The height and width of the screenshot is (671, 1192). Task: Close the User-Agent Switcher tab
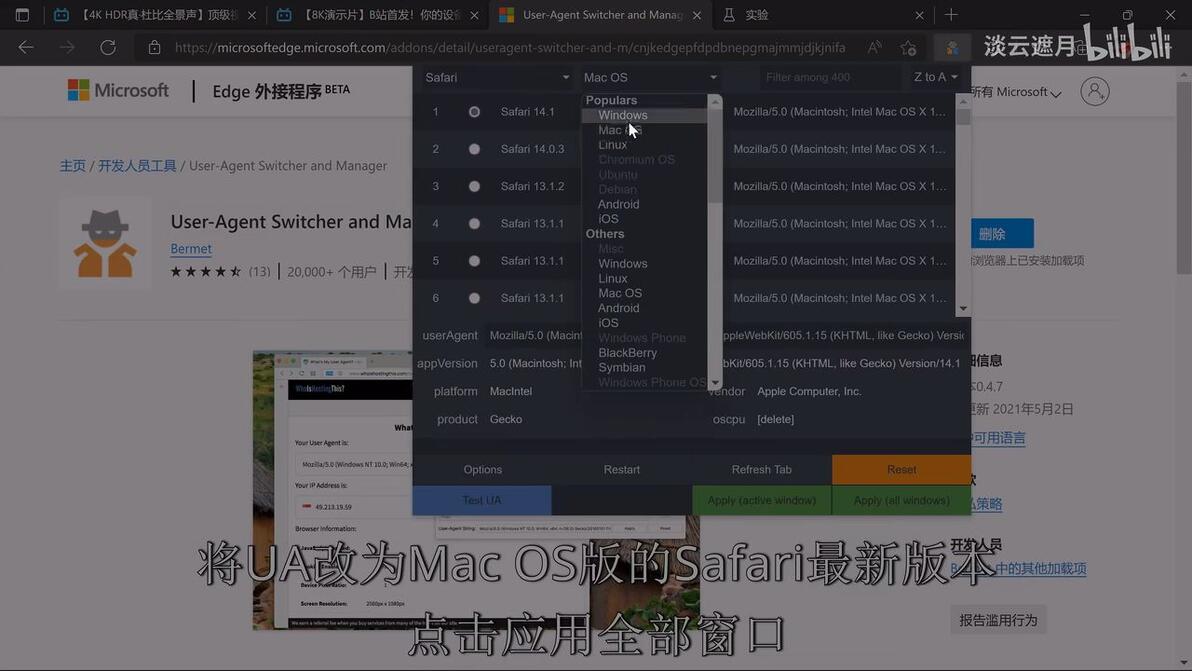tap(697, 15)
